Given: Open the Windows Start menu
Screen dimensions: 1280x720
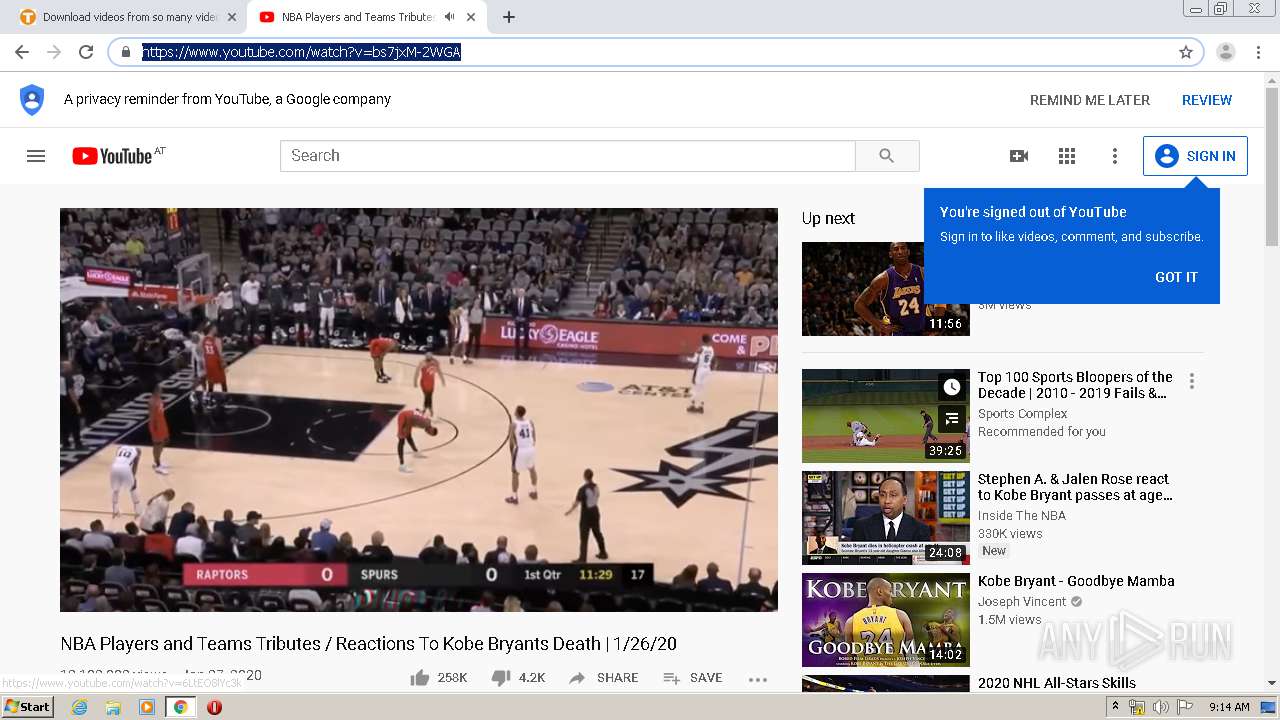Looking at the screenshot, I should pyautogui.click(x=27, y=706).
